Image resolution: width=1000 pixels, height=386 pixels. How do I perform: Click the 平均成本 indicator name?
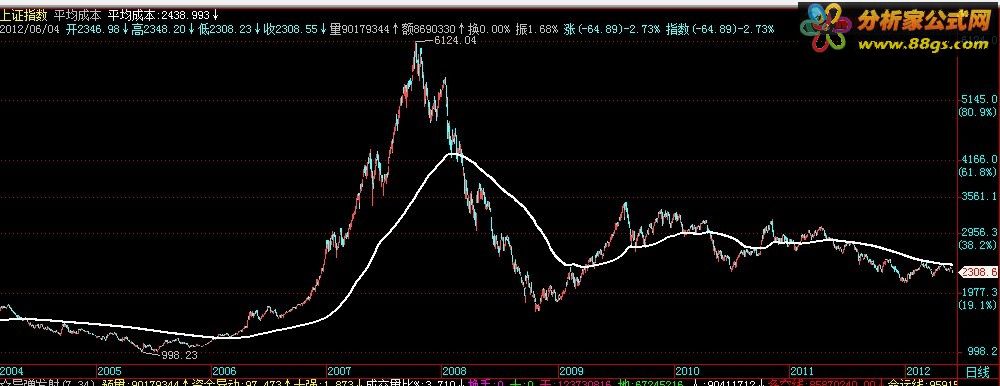[77, 14]
